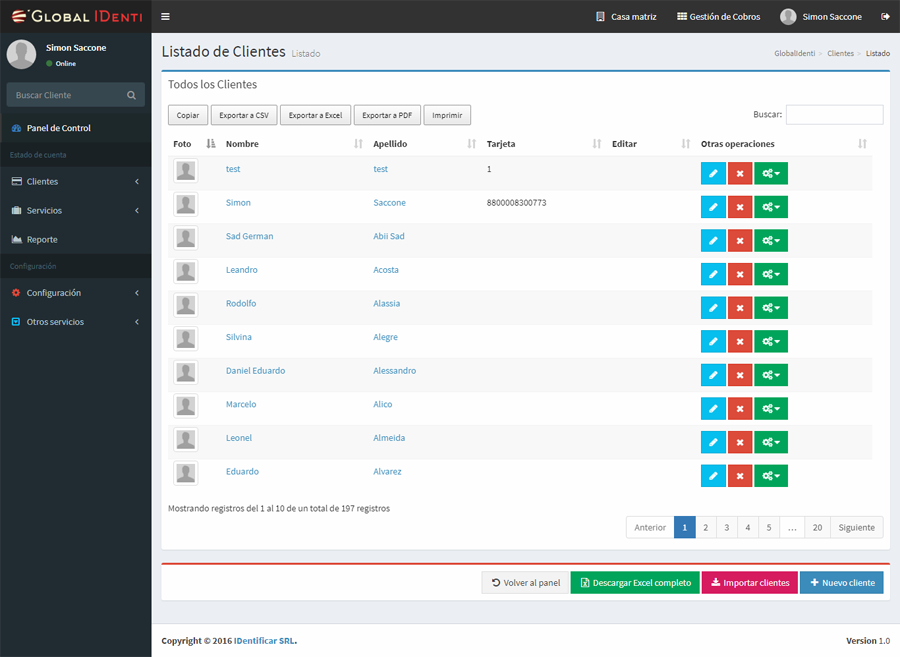Click the blue edit pencil for Eduardo Alvarez
Image resolution: width=900 pixels, height=657 pixels.
(x=713, y=476)
